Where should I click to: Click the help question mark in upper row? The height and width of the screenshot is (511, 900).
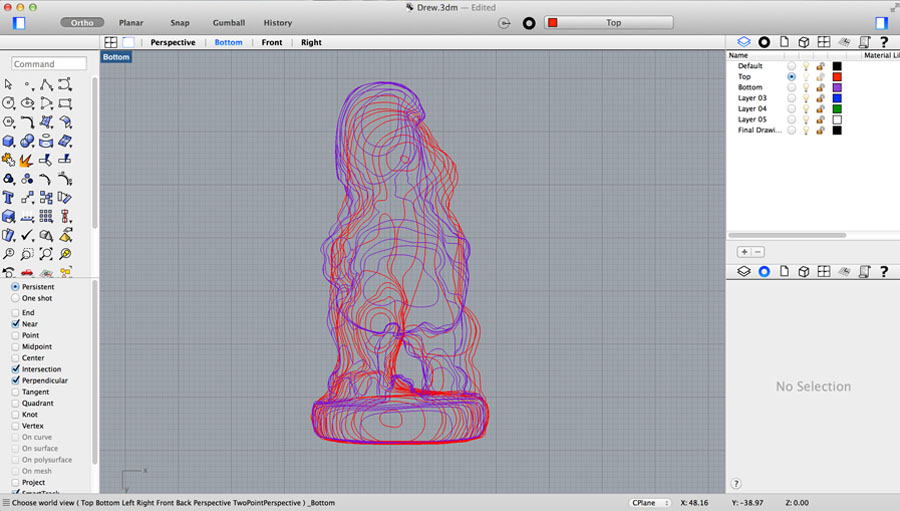point(884,42)
